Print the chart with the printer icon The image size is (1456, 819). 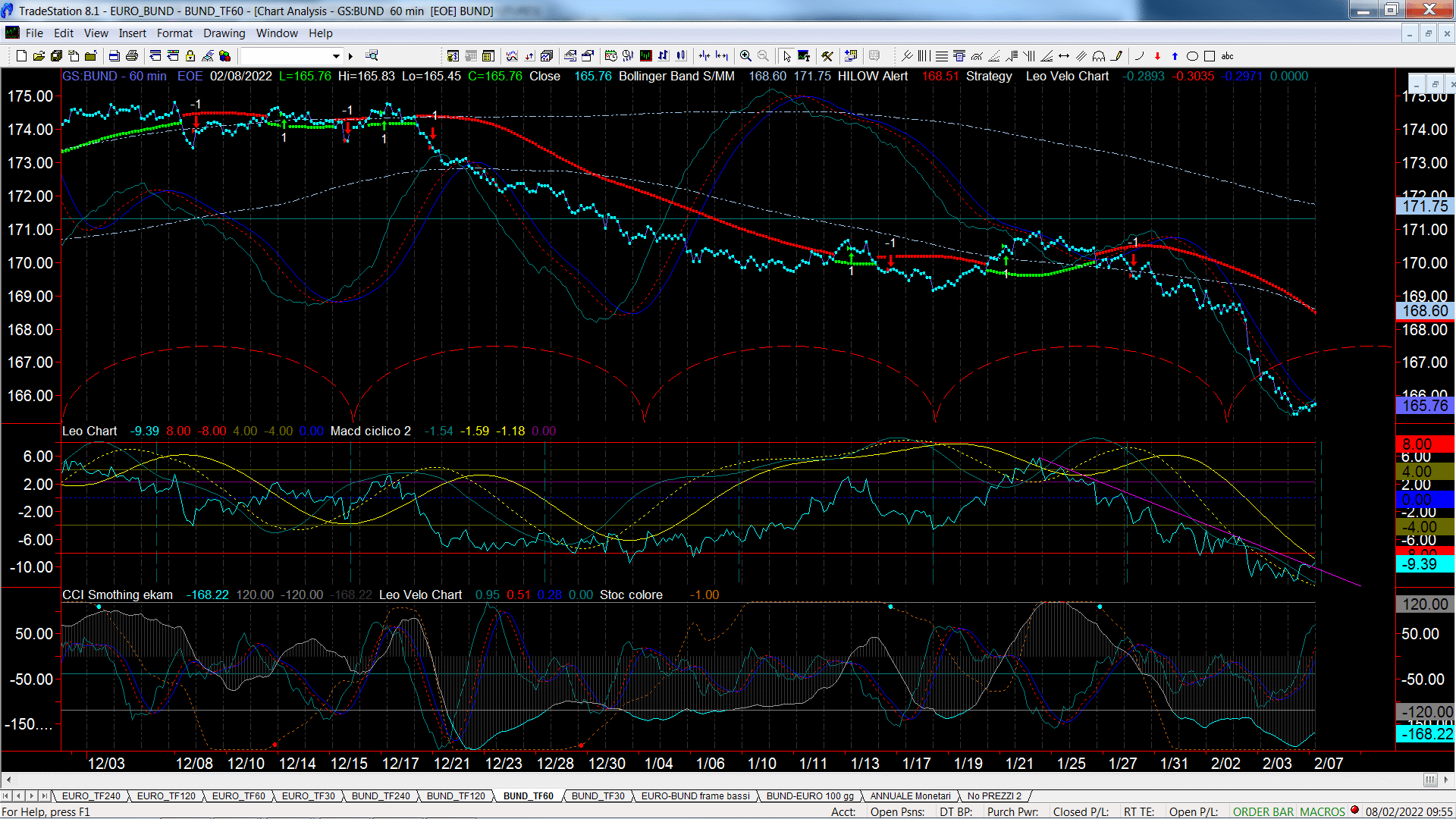[132, 56]
